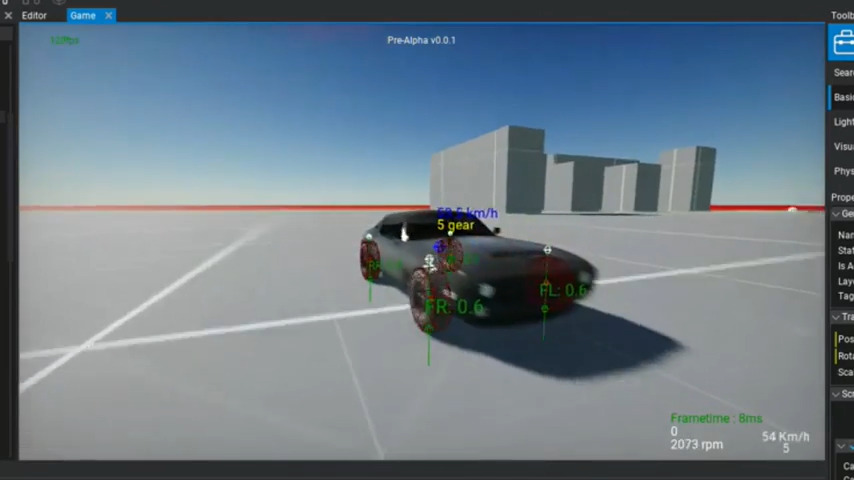854x480 pixels.
Task: Click the Is Active property row
Action: click(846, 266)
